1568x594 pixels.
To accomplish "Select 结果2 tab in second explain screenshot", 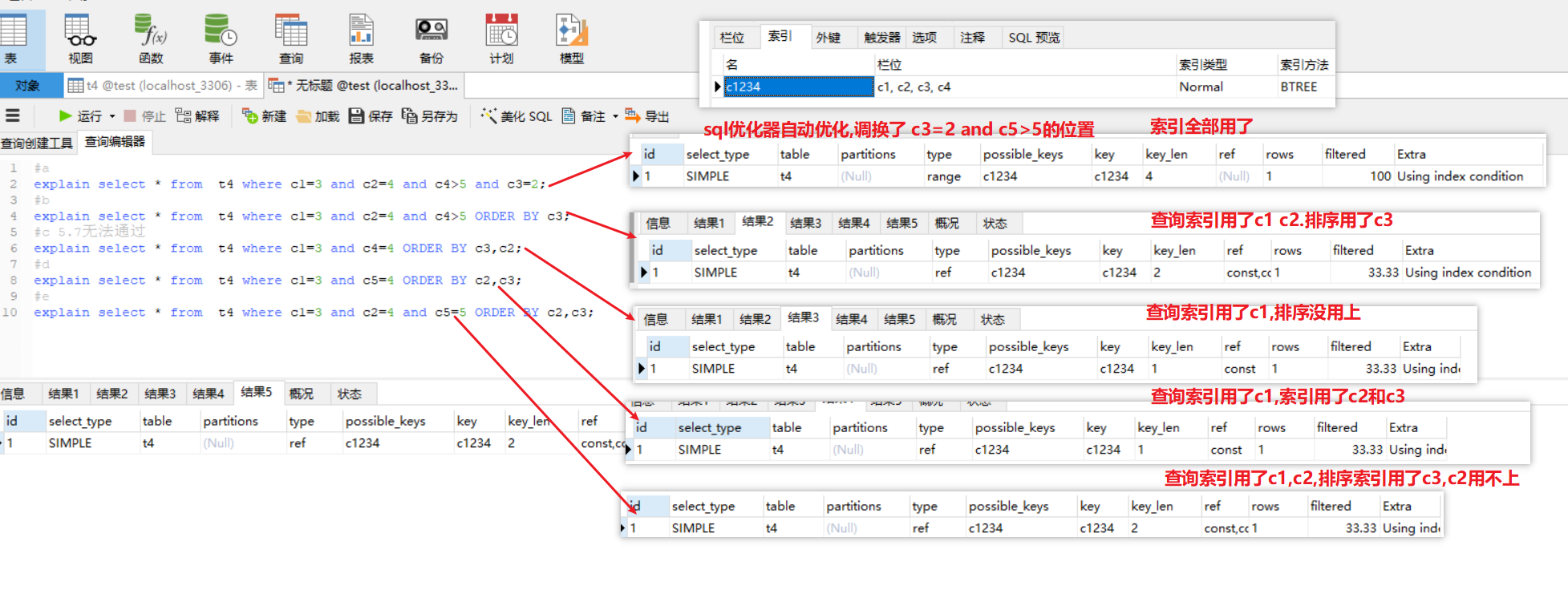I will (757, 221).
